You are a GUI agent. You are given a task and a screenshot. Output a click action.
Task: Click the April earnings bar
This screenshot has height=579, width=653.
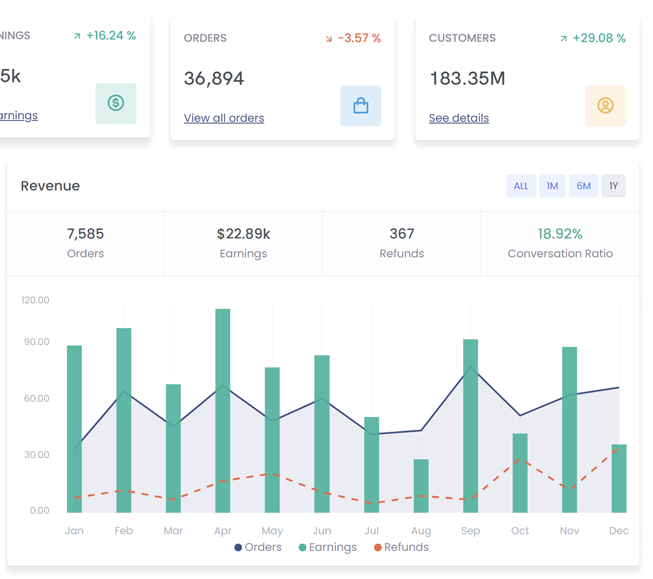point(223,410)
